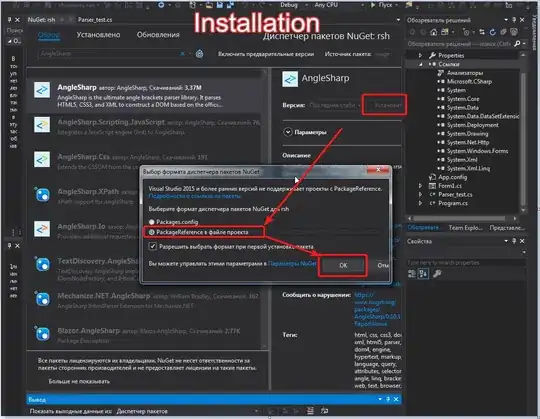
Task: Open the Параметры NuGet link
Action: click(292, 264)
